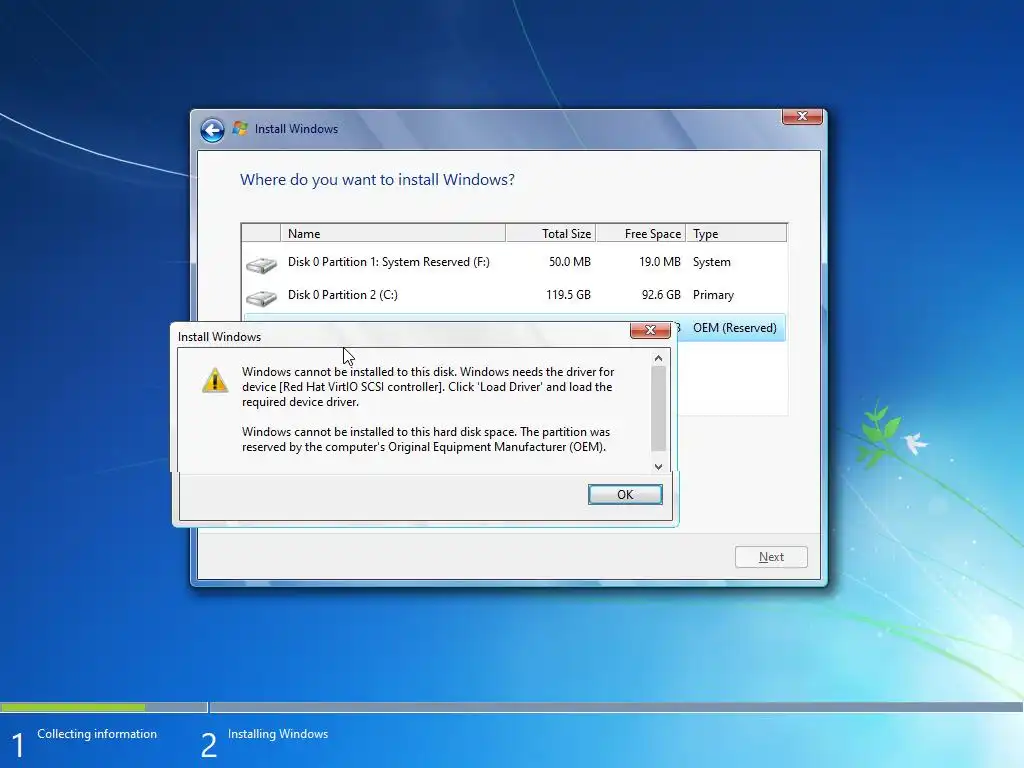1024x768 pixels.
Task: Close the Install Windows error dialog
Action: point(650,330)
